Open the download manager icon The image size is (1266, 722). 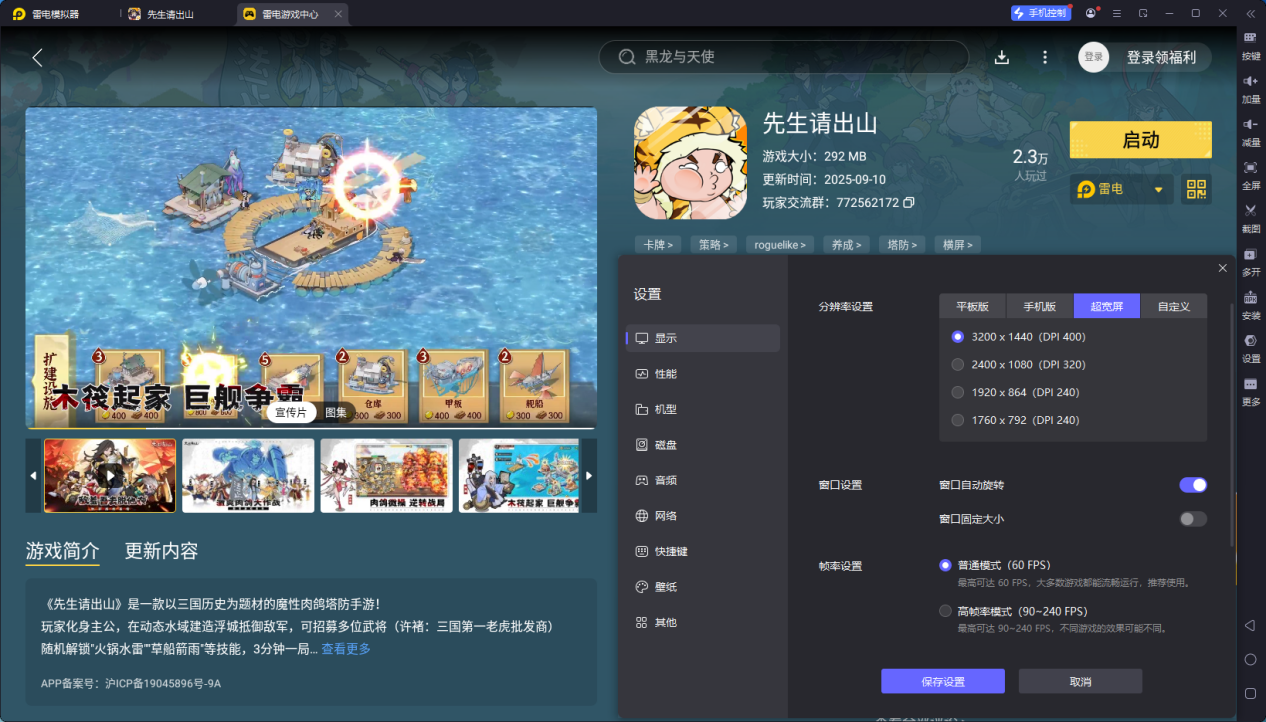coord(1002,57)
